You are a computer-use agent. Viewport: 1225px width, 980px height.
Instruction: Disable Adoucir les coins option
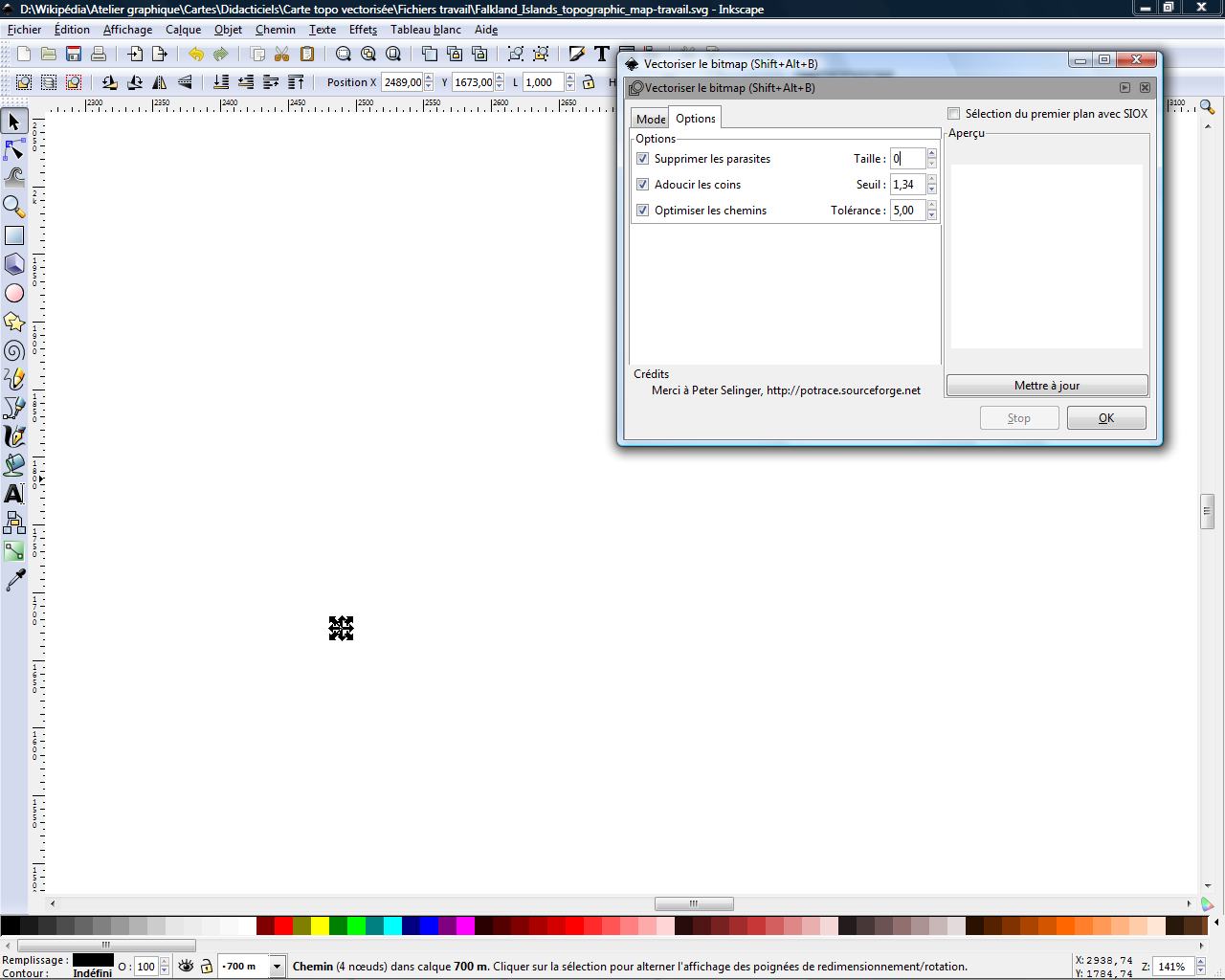(x=643, y=184)
